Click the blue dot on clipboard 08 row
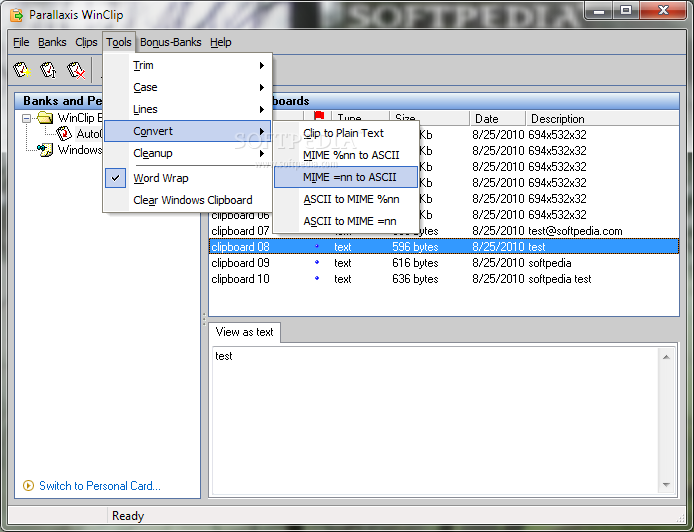This screenshot has width=694, height=532. tap(317, 246)
